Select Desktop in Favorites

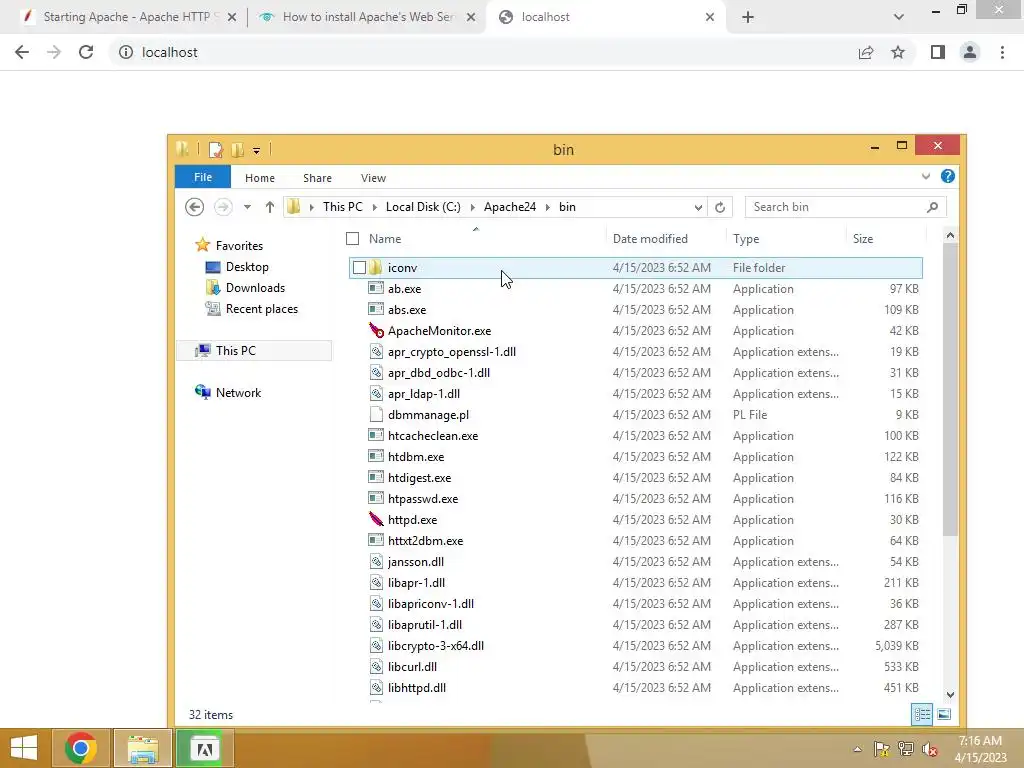(x=247, y=267)
